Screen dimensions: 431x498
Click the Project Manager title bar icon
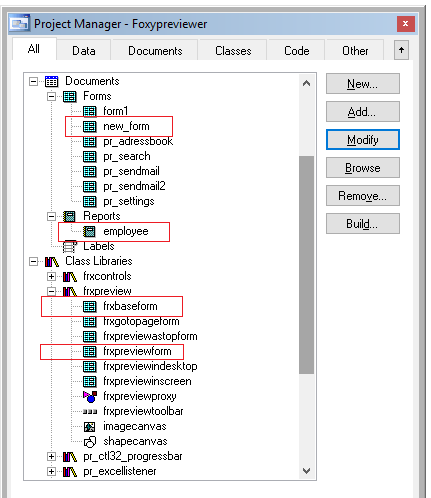click(20, 23)
